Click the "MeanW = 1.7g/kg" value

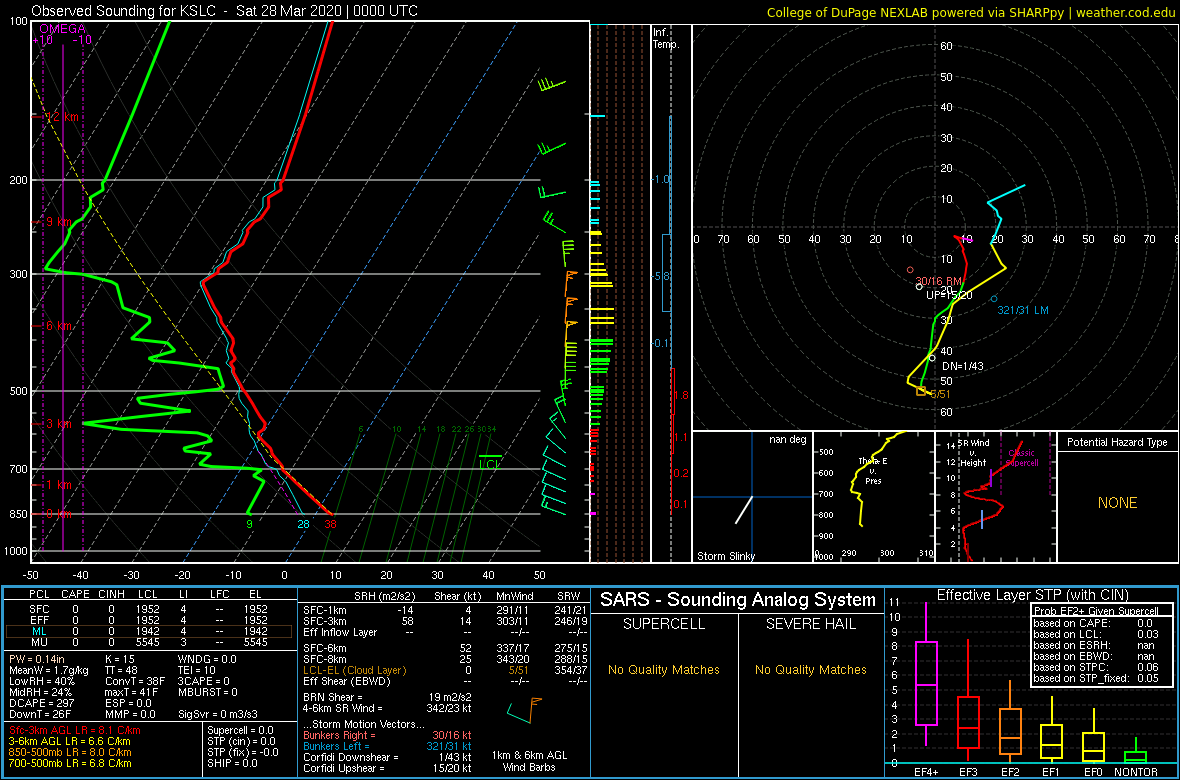(x=48, y=669)
